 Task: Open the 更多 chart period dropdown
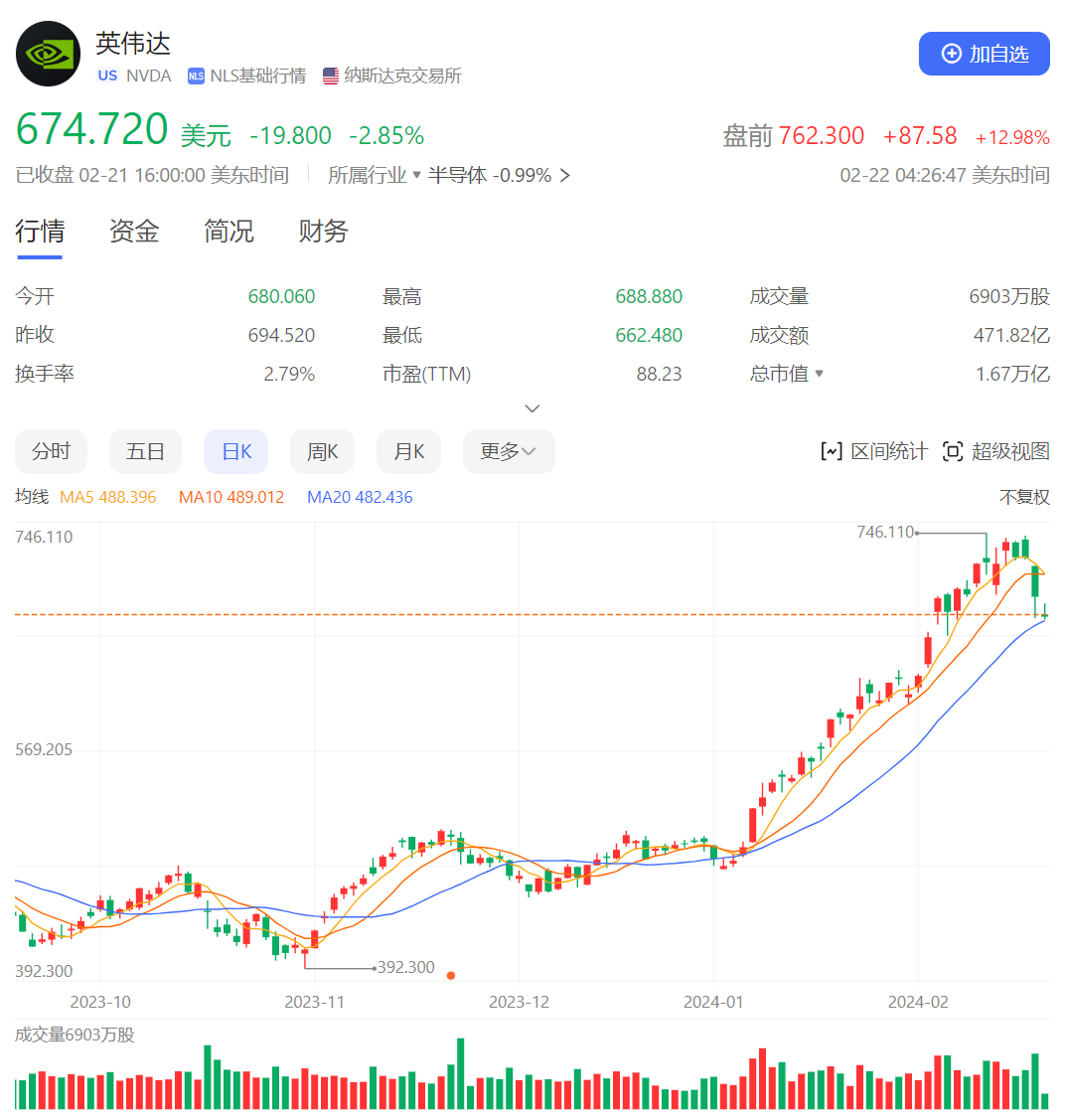point(508,450)
